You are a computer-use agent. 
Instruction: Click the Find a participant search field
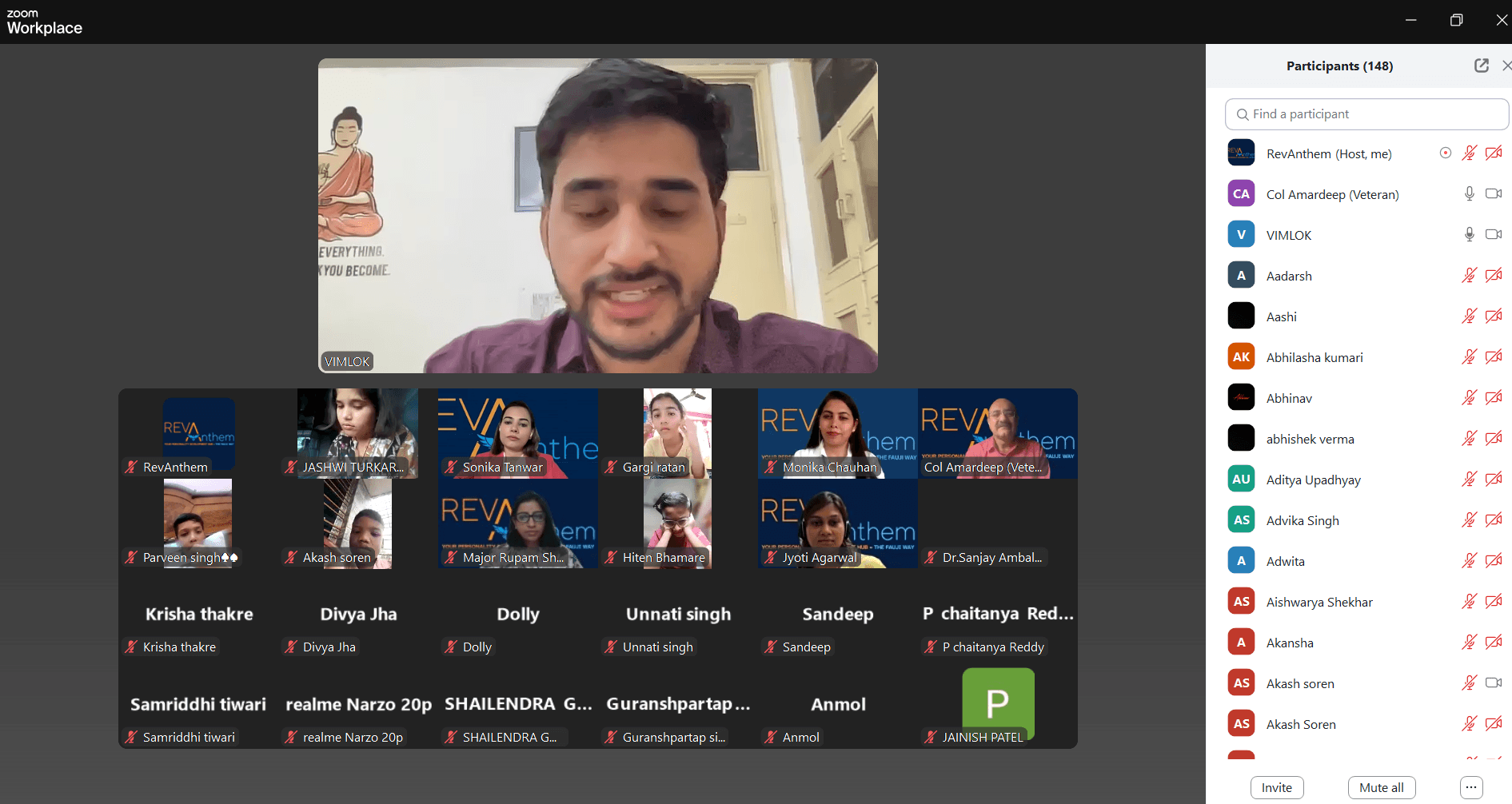(1366, 114)
